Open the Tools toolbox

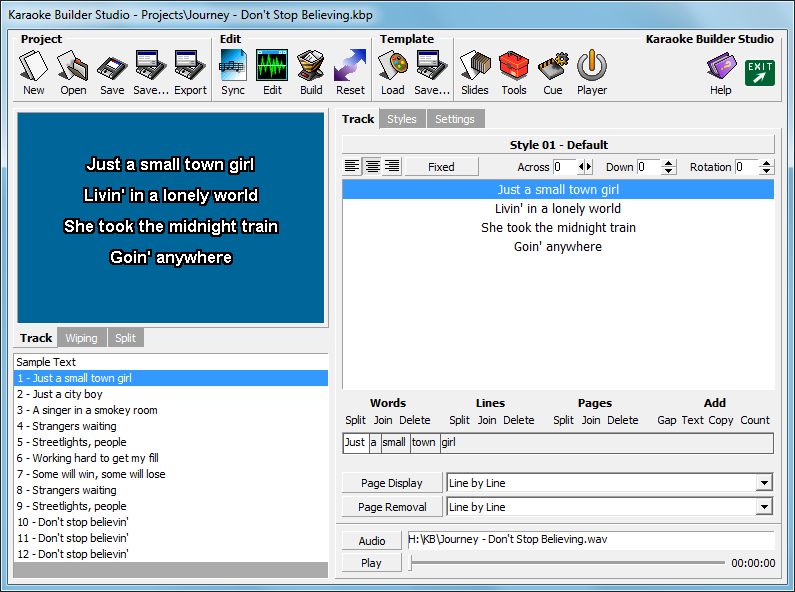(514, 72)
